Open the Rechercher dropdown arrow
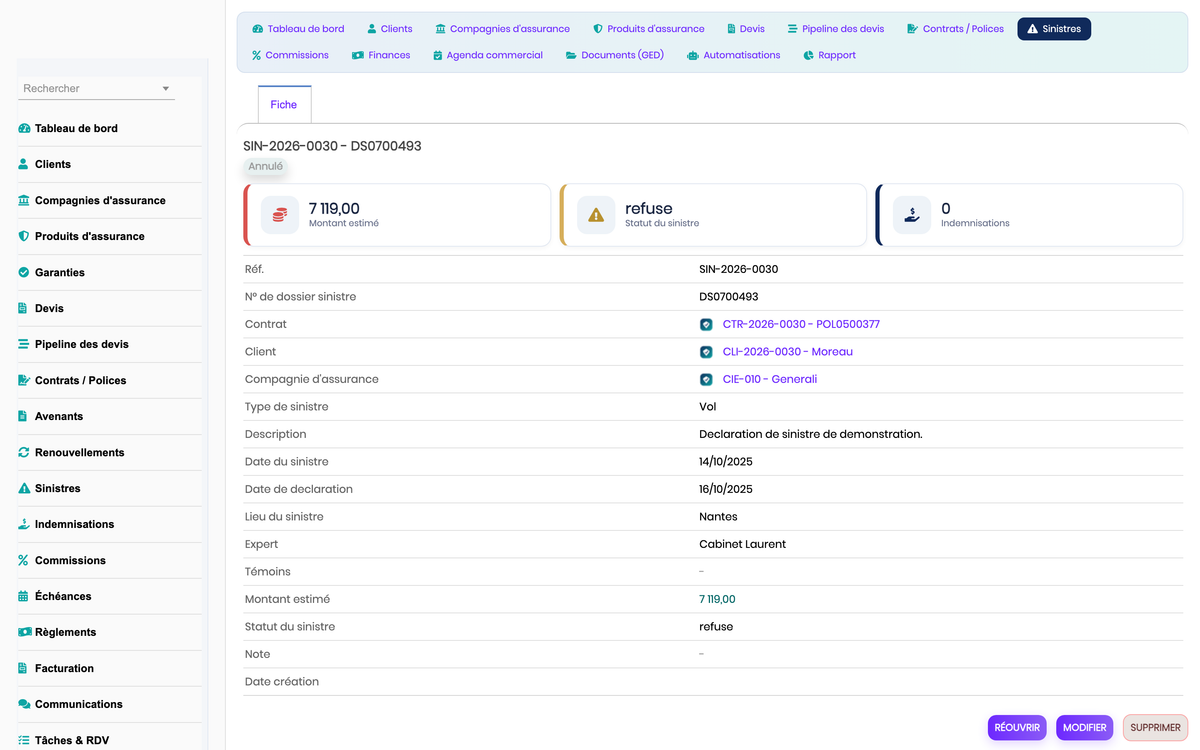This screenshot has width=1200, height=750. 166,89
